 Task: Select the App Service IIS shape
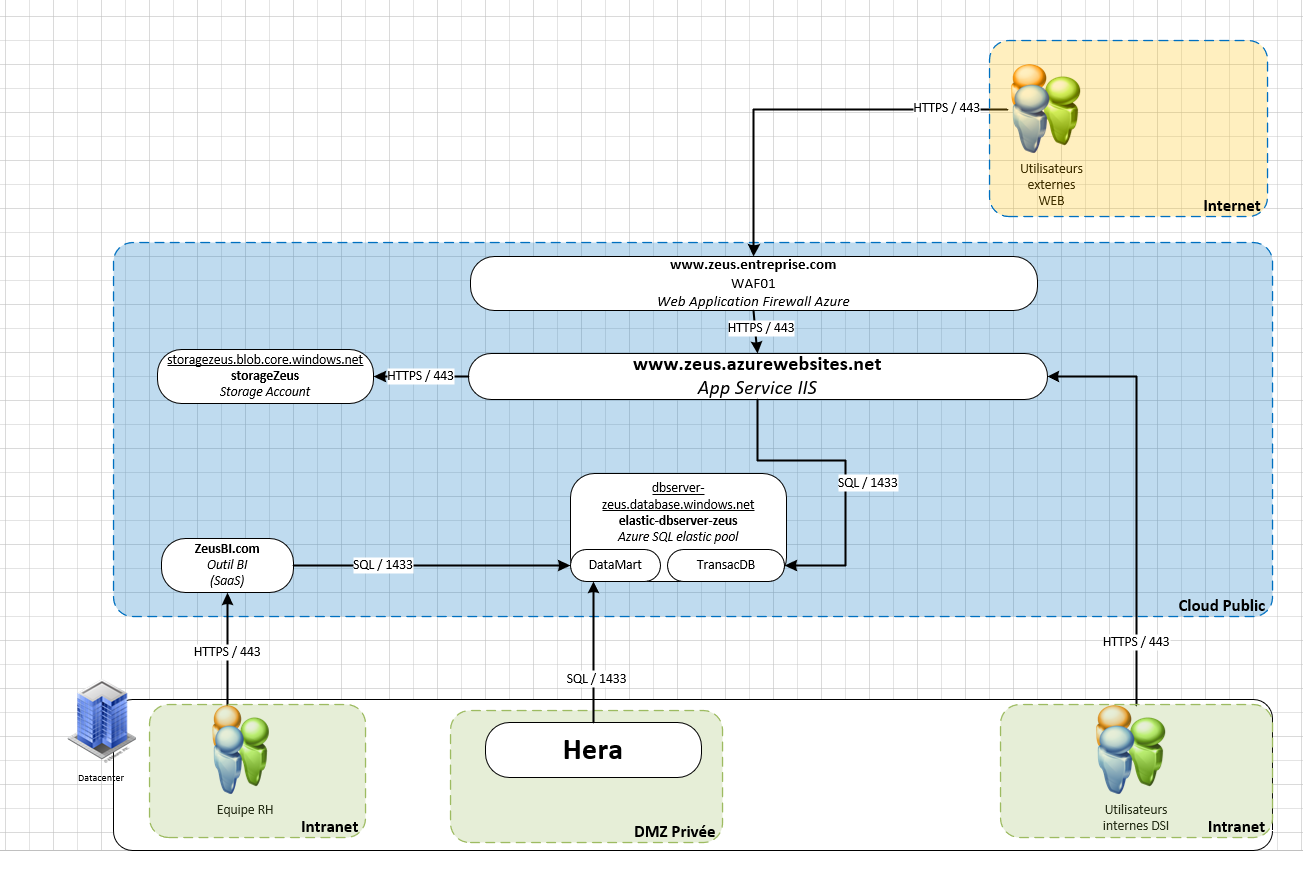(757, 376)
